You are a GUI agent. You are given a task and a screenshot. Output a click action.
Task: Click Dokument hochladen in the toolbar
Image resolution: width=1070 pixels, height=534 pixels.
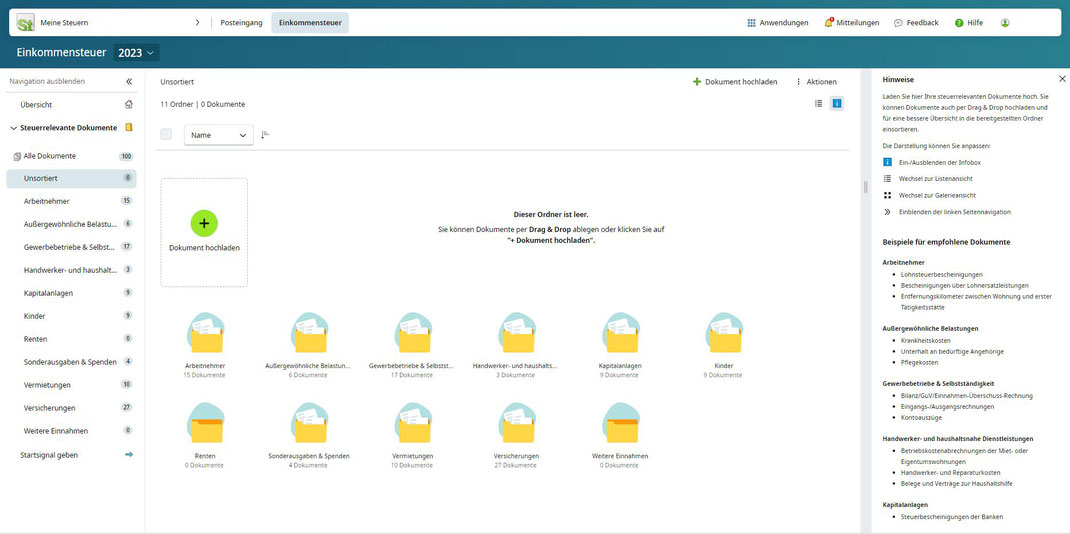tap(735, 82)
